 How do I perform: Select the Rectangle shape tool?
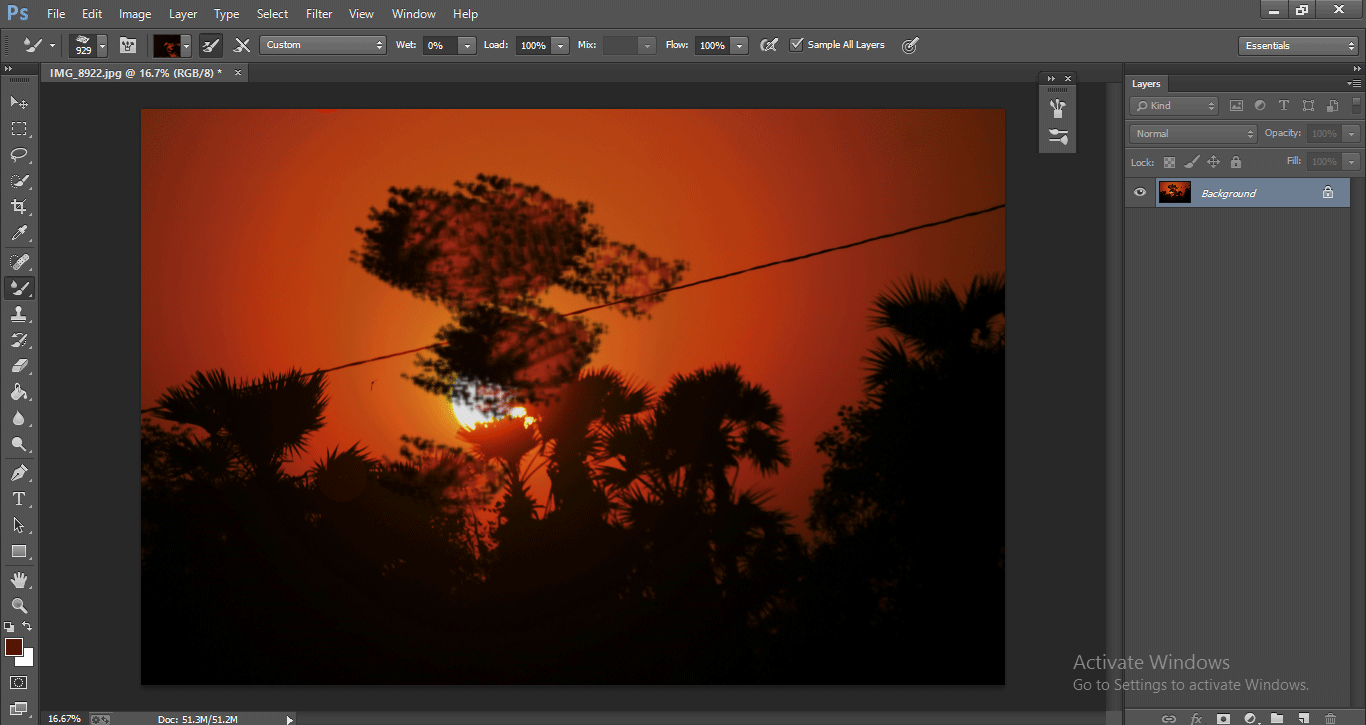click(x=19, y=551)
